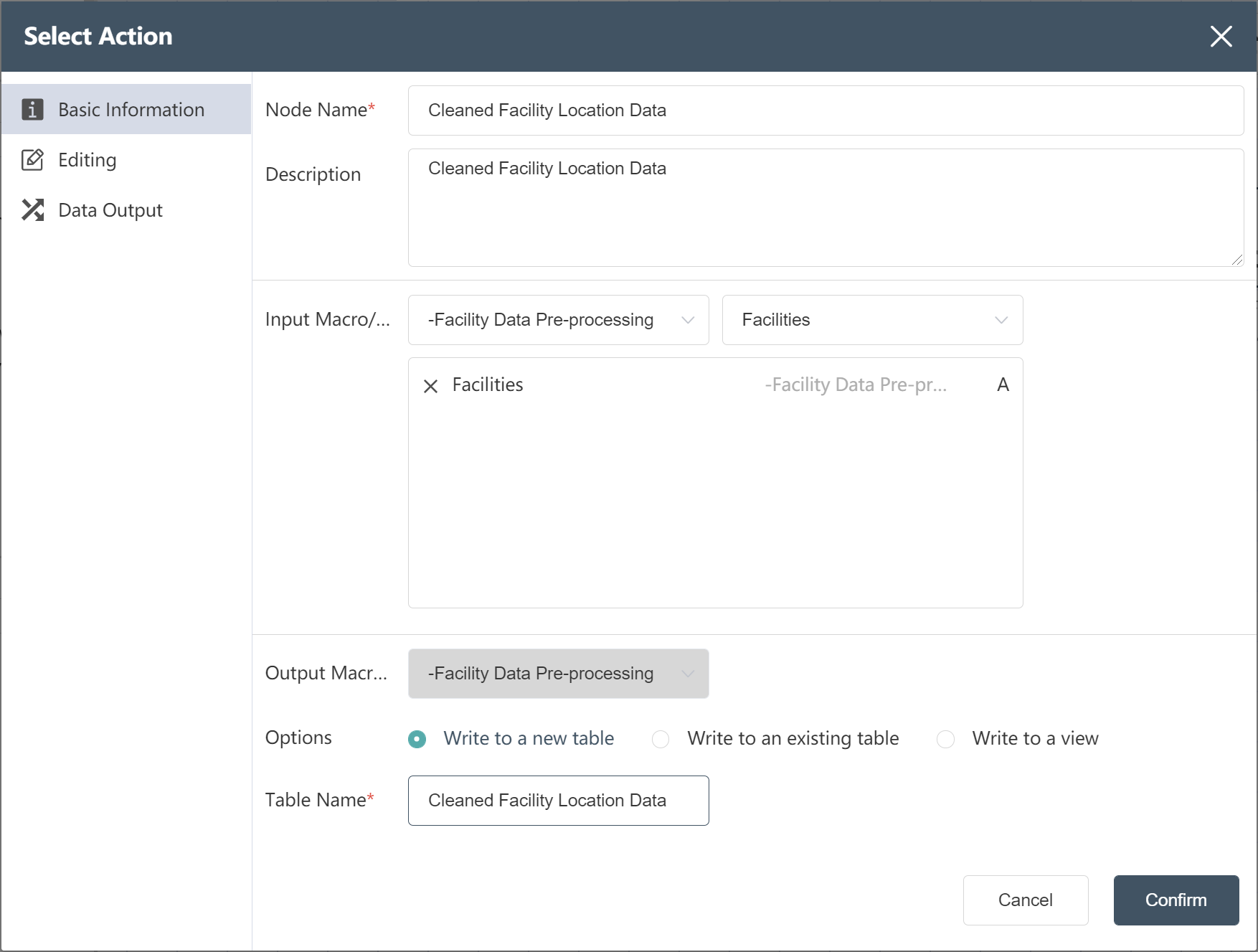Remove Facilities from input list
The width and height of the screenshot is (1258, 952).
coord(430,386)
